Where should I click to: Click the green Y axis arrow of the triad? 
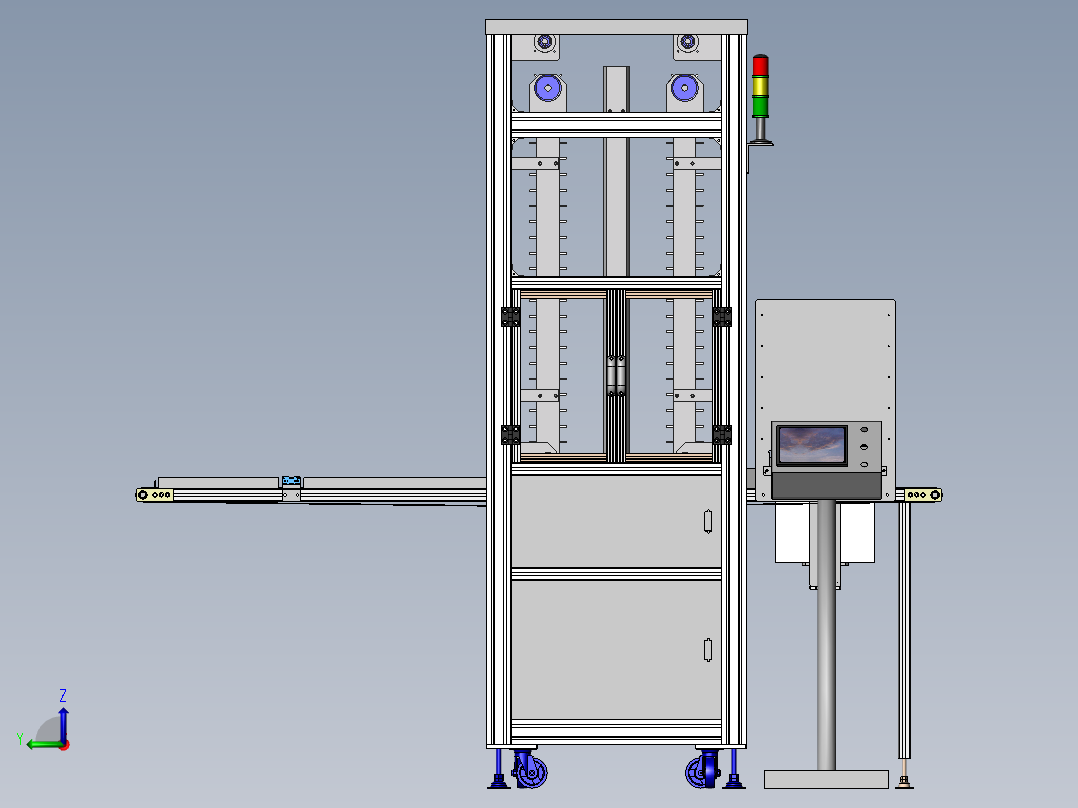coord(43,745)
